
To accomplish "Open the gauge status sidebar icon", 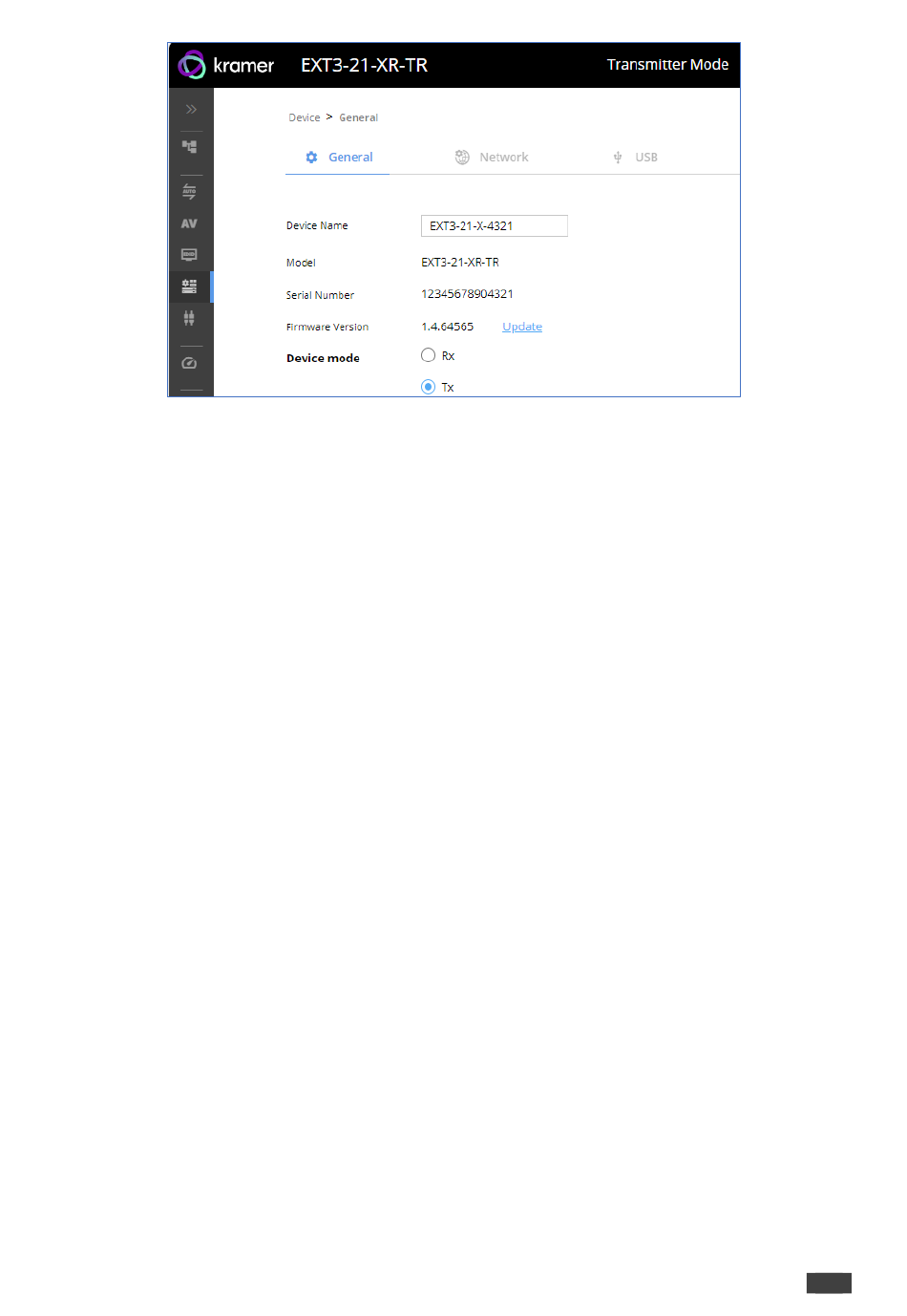I will (x=189, y=363).
